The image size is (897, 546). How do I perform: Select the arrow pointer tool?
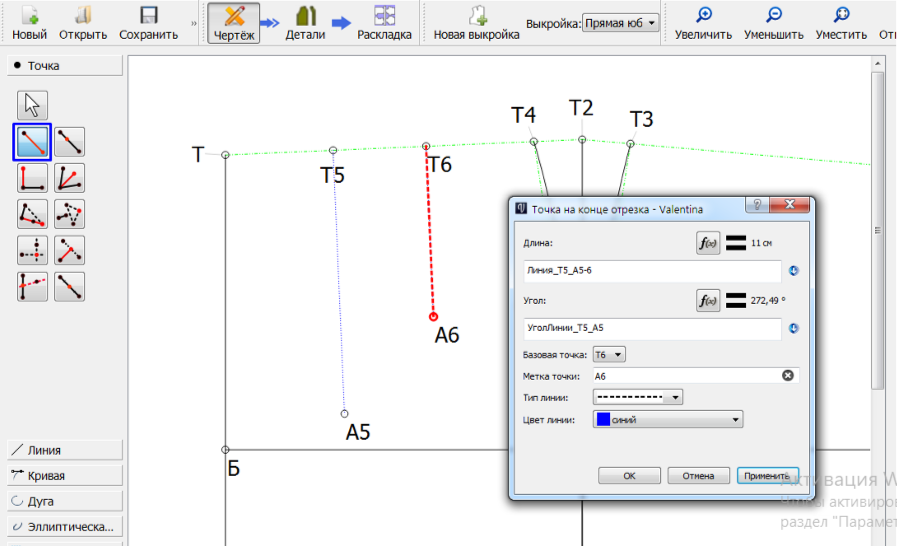33,105
